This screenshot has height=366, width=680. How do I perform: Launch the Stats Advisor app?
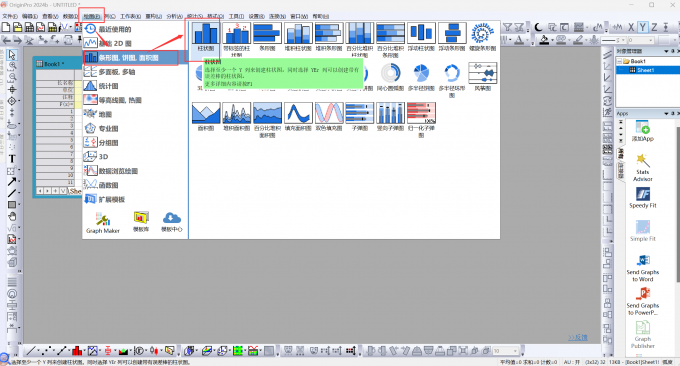pyautogui.click(x=643, y=167)
